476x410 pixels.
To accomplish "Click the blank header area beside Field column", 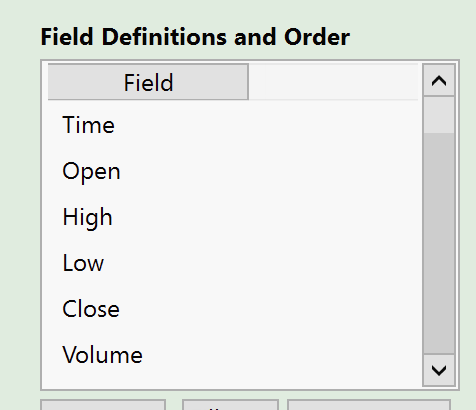I will coord(333,82).
